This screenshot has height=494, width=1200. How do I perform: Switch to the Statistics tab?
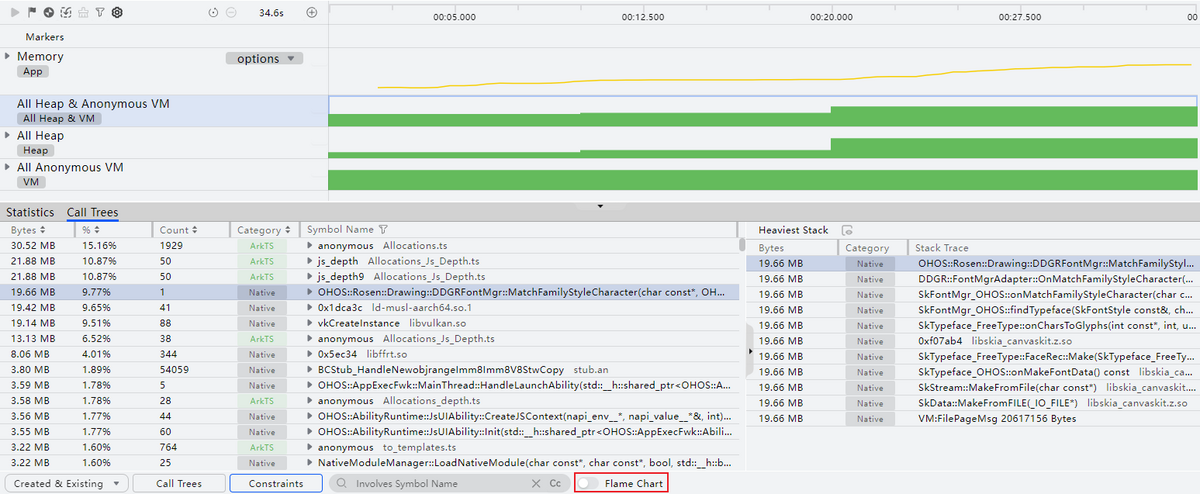[x=28, y=212]
